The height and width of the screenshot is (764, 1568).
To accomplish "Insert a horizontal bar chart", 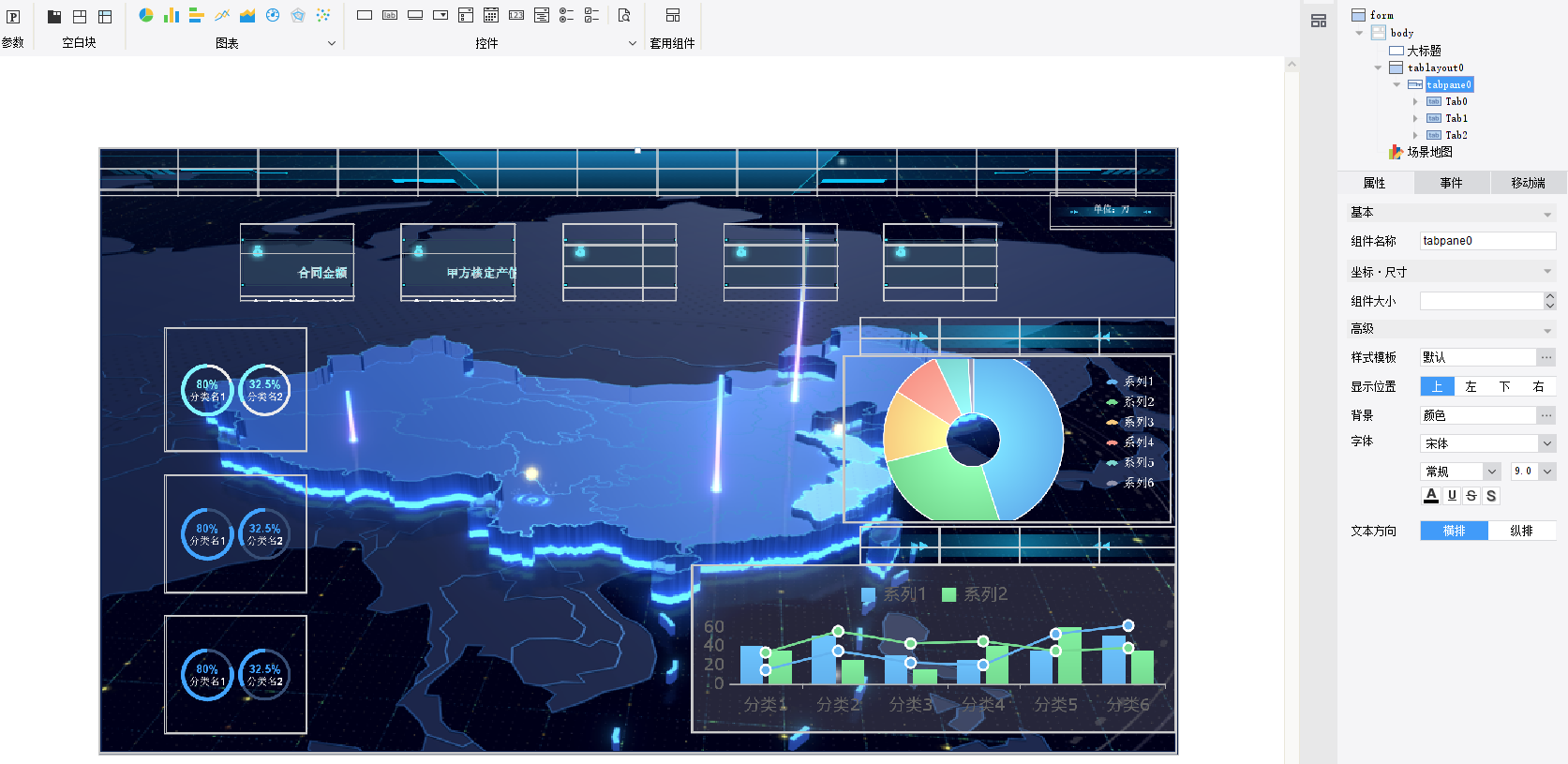I will click(197, 15).
